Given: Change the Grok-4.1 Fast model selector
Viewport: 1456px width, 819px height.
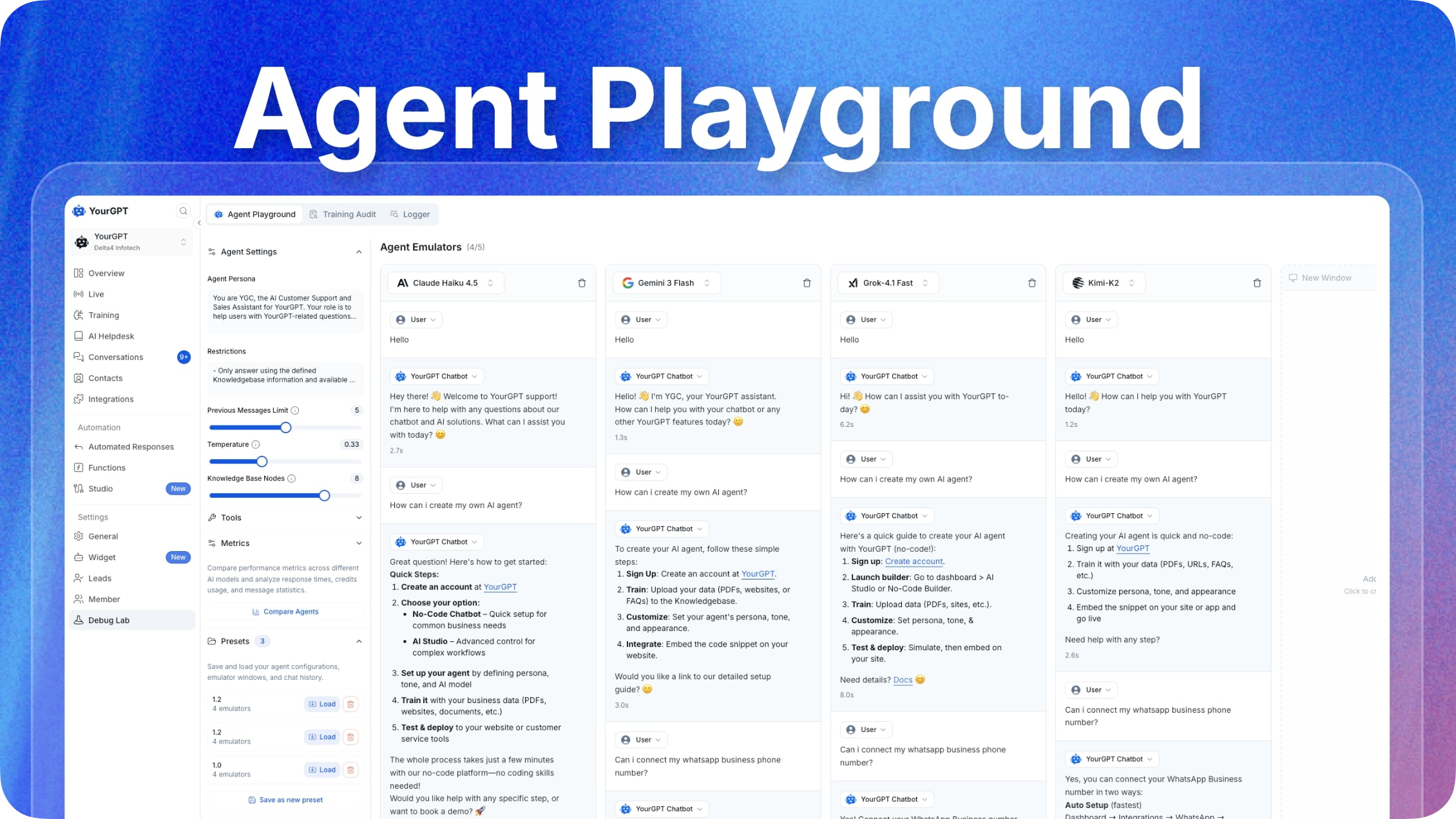Looking at the screenshot, I should 888,283.
